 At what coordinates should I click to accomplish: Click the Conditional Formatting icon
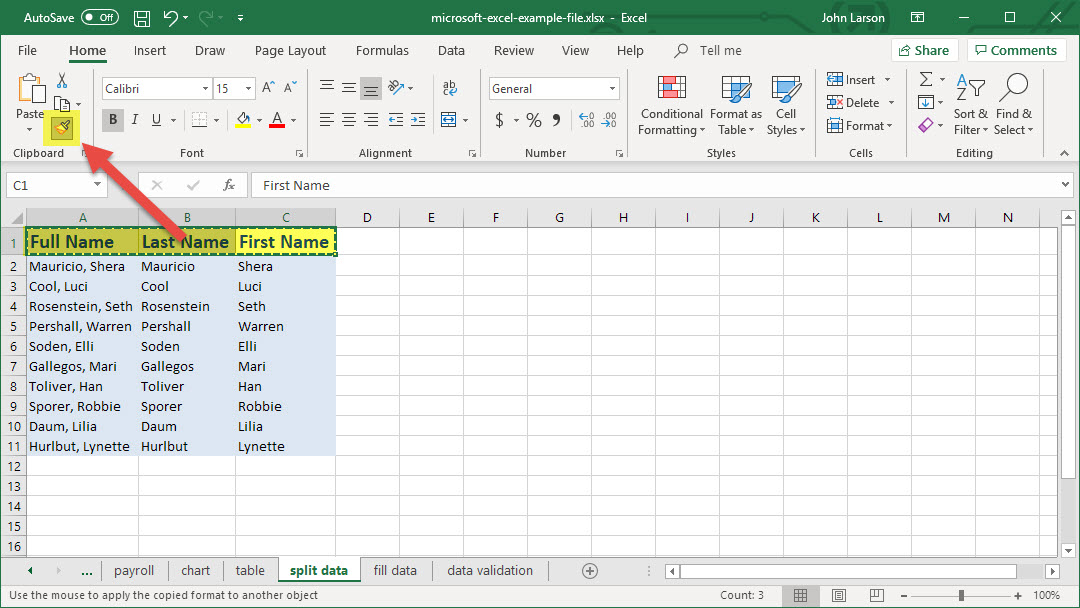671,89
